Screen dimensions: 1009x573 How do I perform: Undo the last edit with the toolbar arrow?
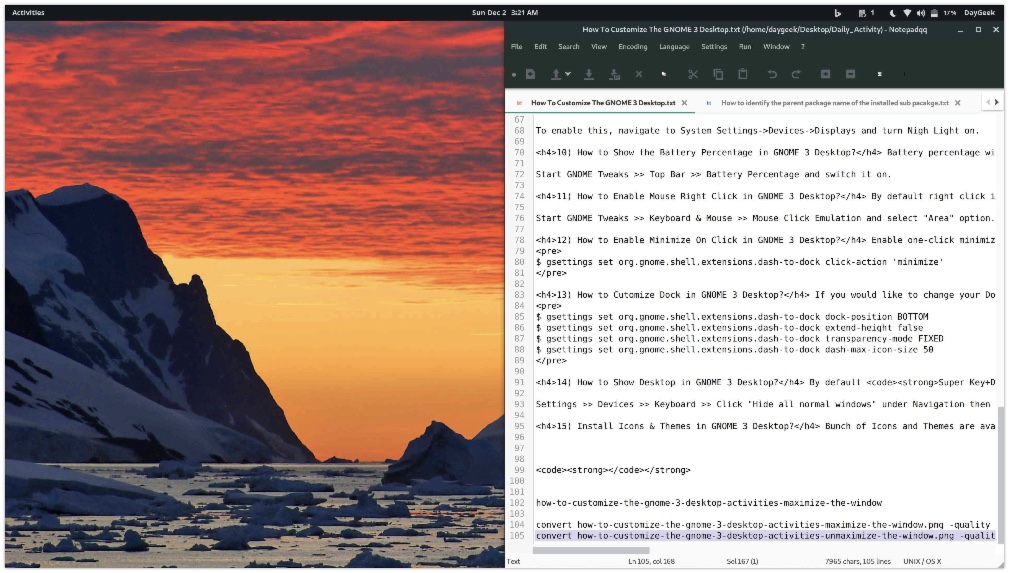[772, 74]
